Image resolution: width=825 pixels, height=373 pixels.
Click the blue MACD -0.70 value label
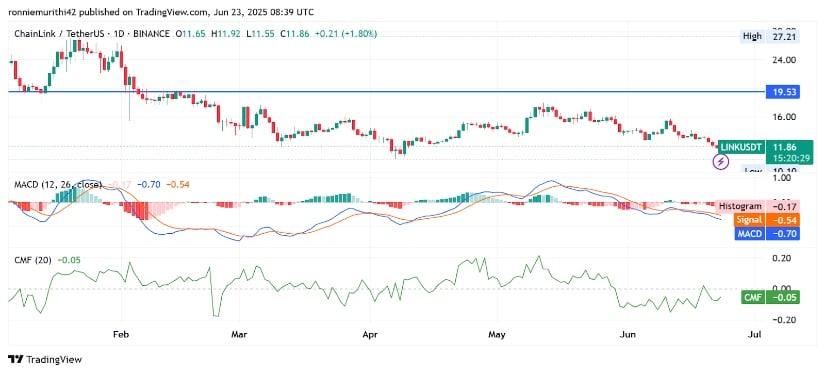coord(767,234)
